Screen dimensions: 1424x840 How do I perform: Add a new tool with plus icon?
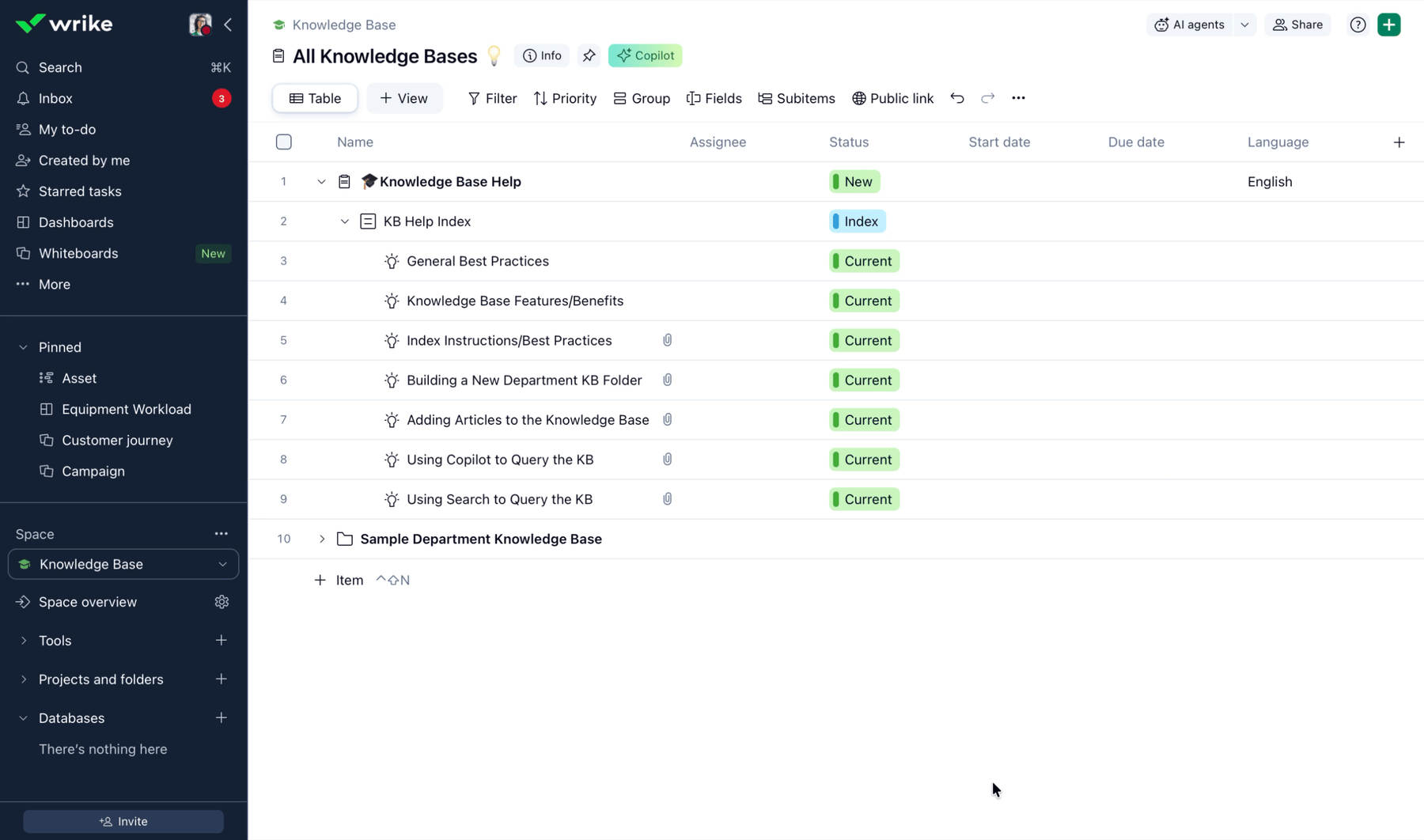[x=222, y=640]
